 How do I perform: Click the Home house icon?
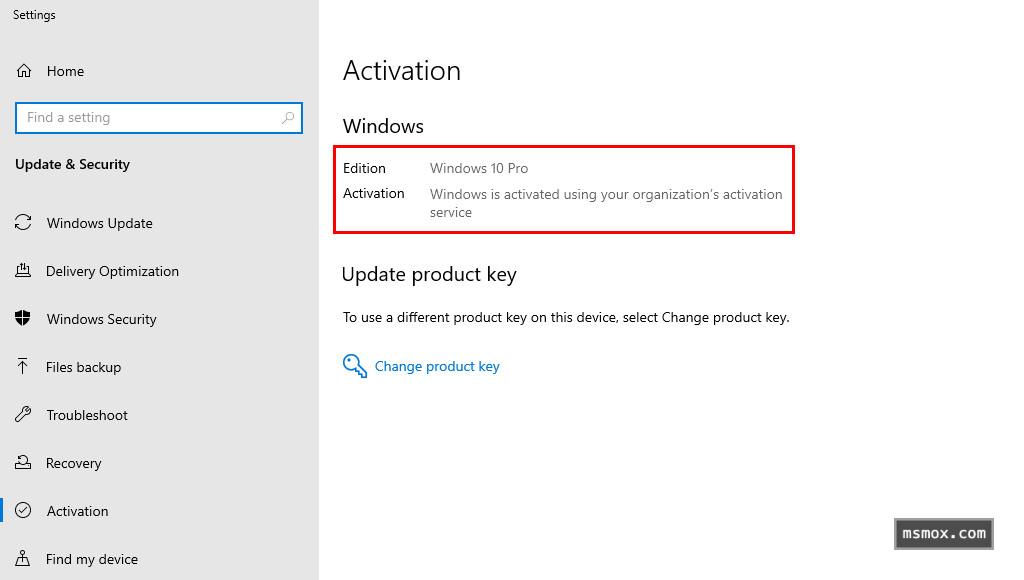(24, 71)
